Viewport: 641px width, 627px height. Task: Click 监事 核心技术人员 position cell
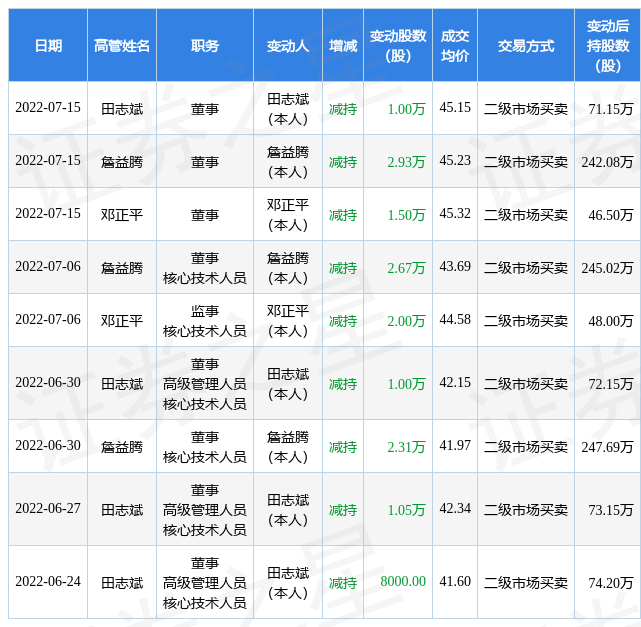tap(205, 321)
